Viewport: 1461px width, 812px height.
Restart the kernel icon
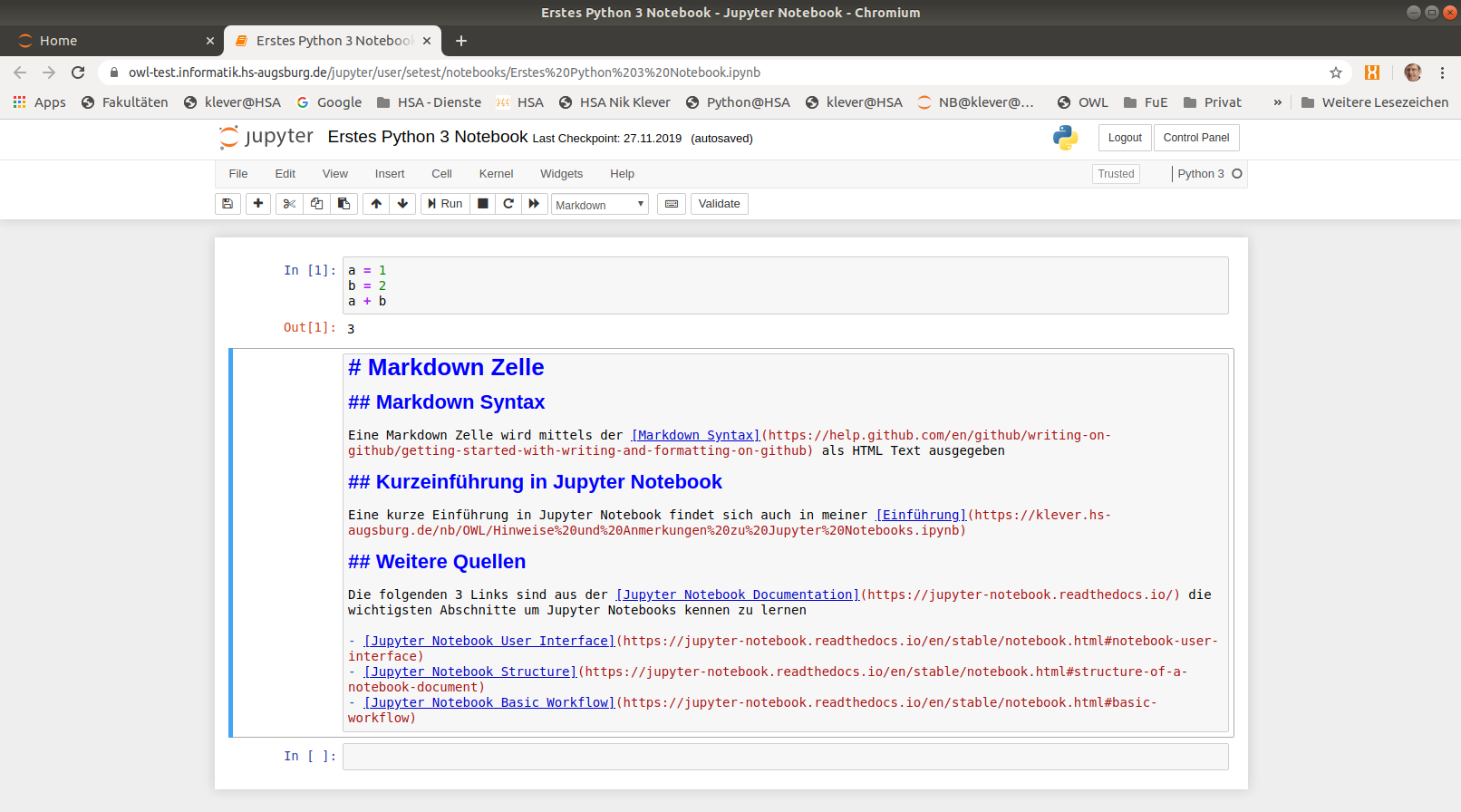point(508,204)
